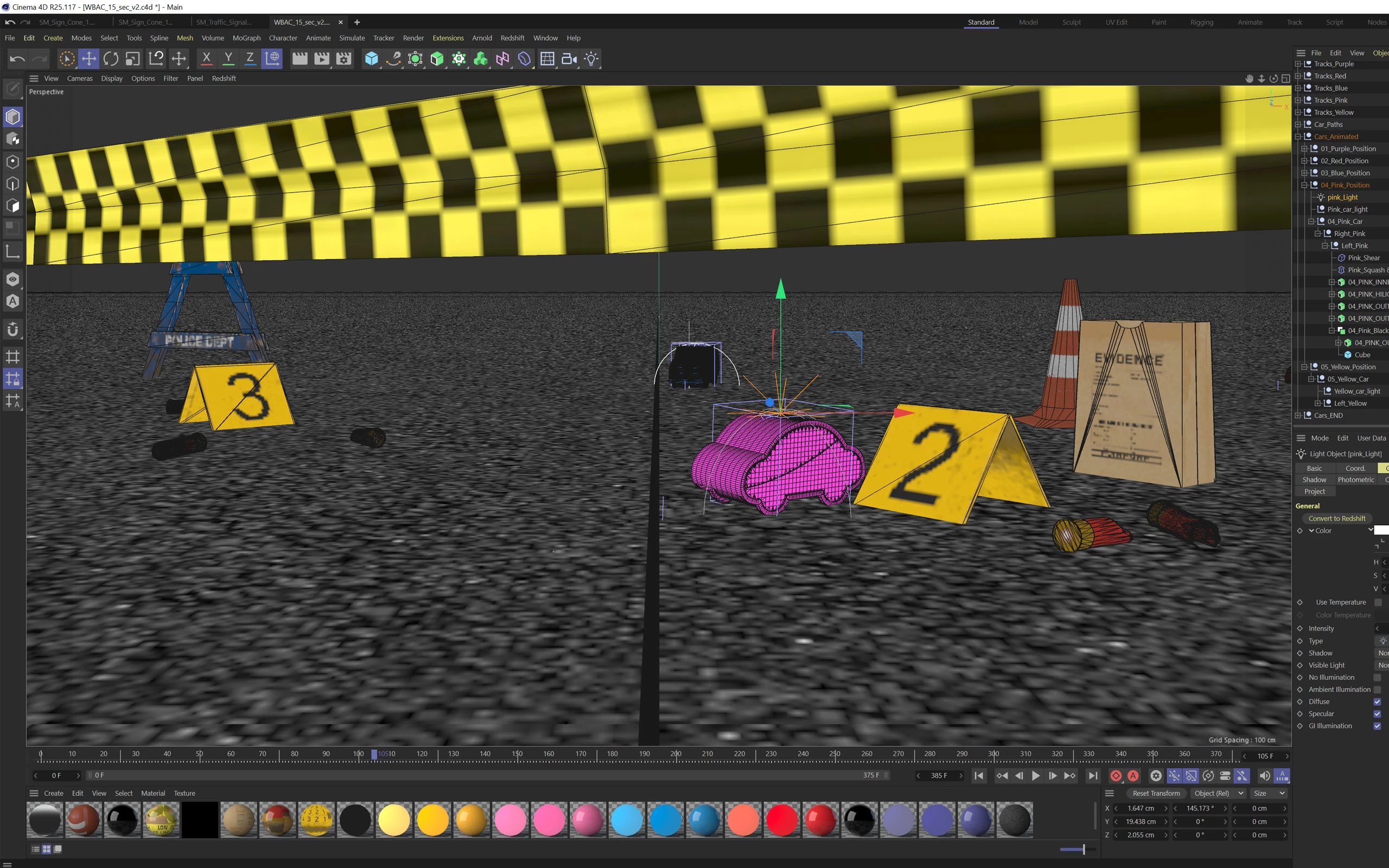Select the Rotate tool

click(111, 59)
